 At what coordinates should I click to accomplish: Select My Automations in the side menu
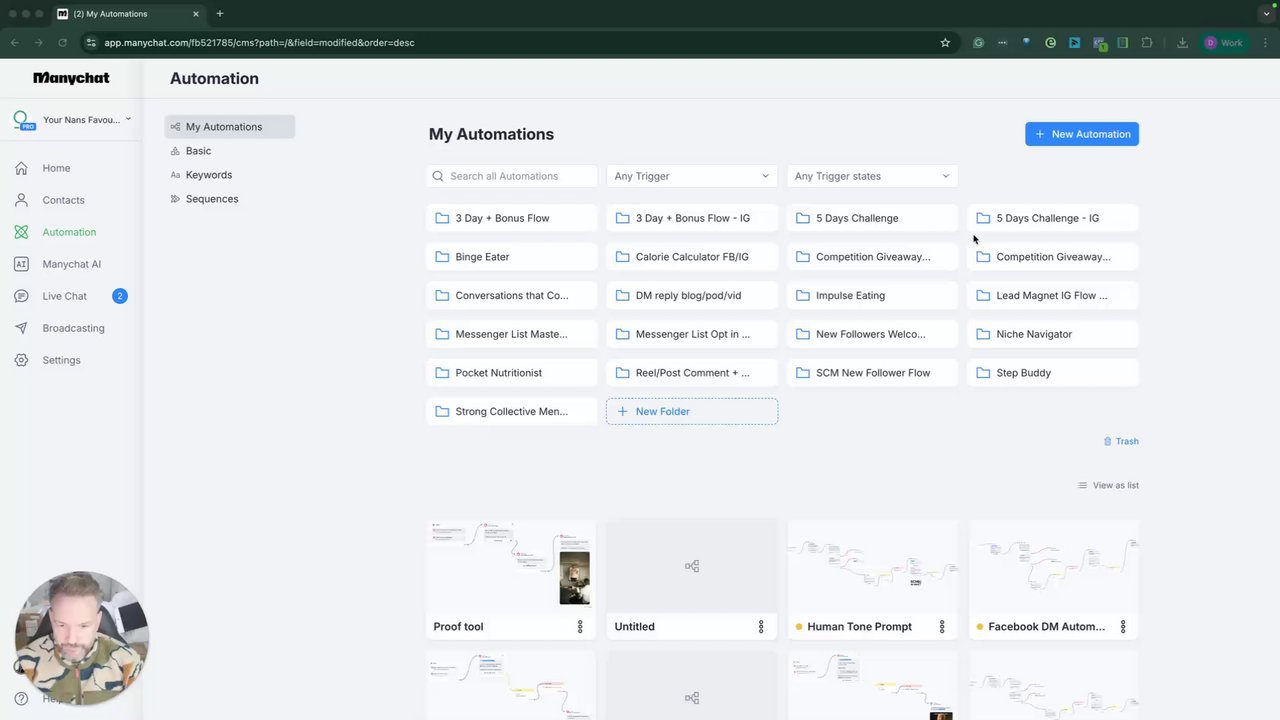(230, 127)
